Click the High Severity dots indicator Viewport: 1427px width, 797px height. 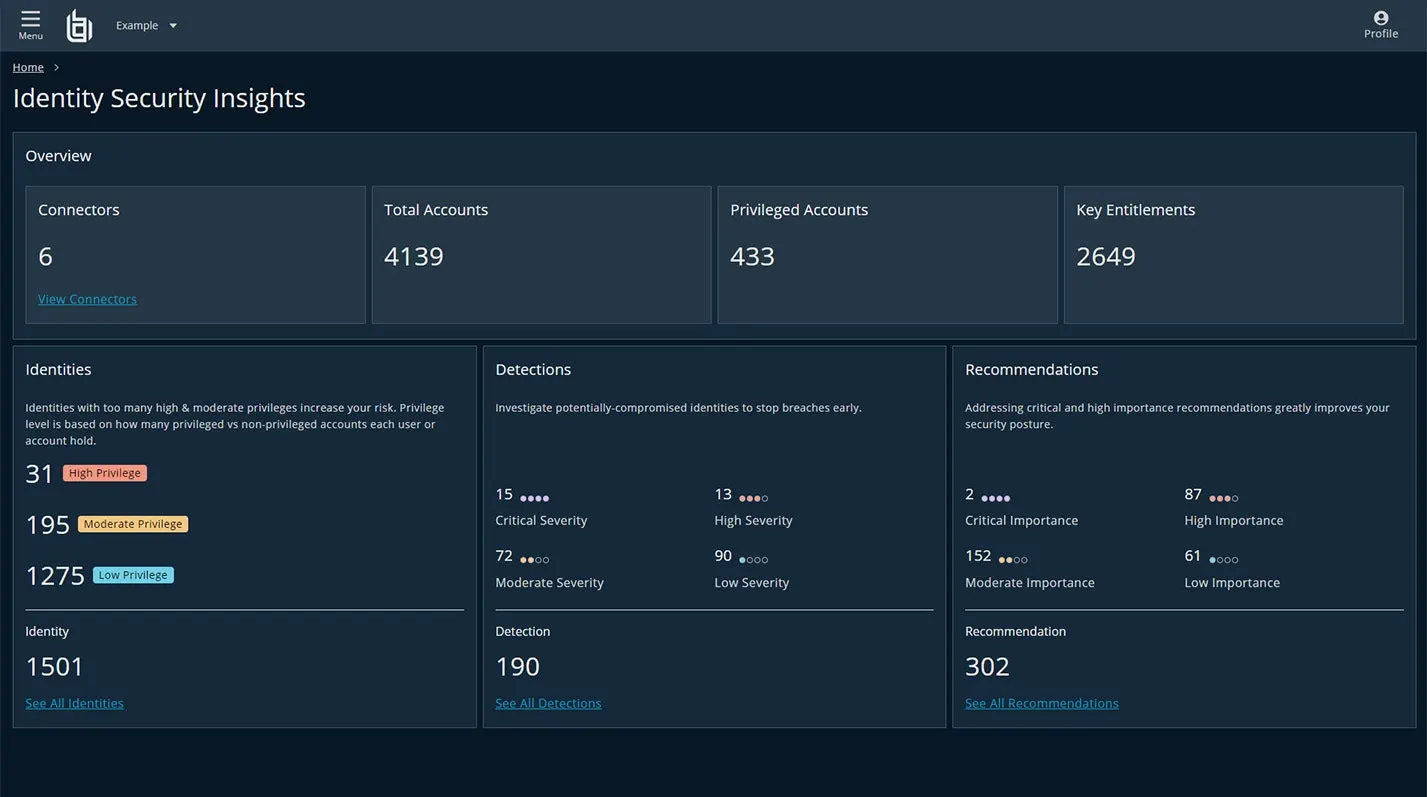[754, 498]
